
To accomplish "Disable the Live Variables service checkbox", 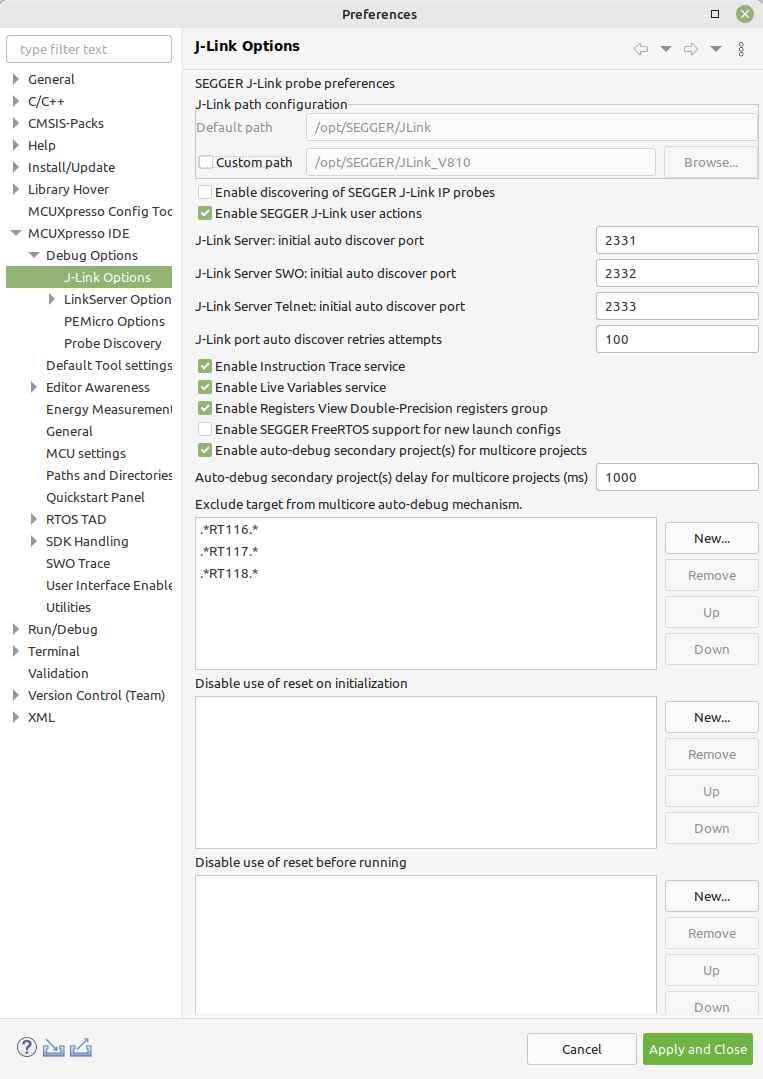I will pyautogui.click(x=206, y=387).
